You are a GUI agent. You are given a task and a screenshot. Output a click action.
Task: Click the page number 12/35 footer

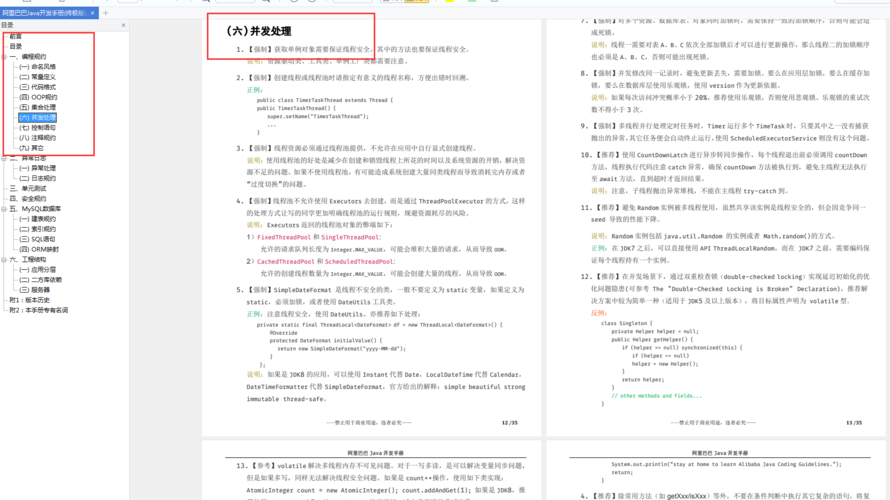point(510,423)
